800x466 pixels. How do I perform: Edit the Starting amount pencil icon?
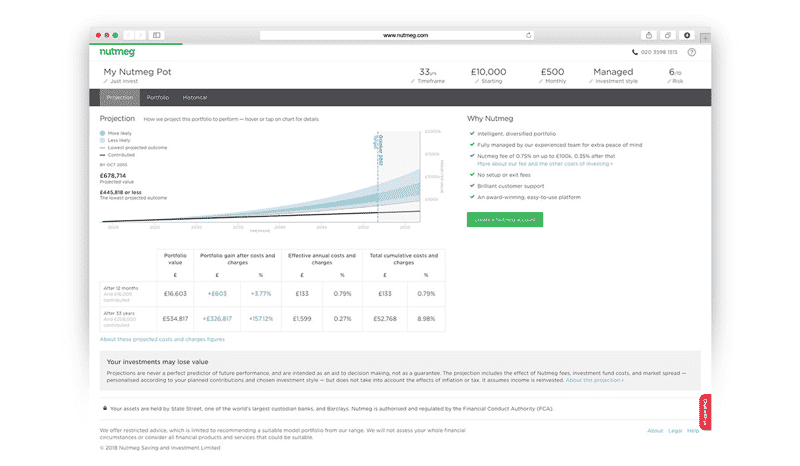pos(477,81)
